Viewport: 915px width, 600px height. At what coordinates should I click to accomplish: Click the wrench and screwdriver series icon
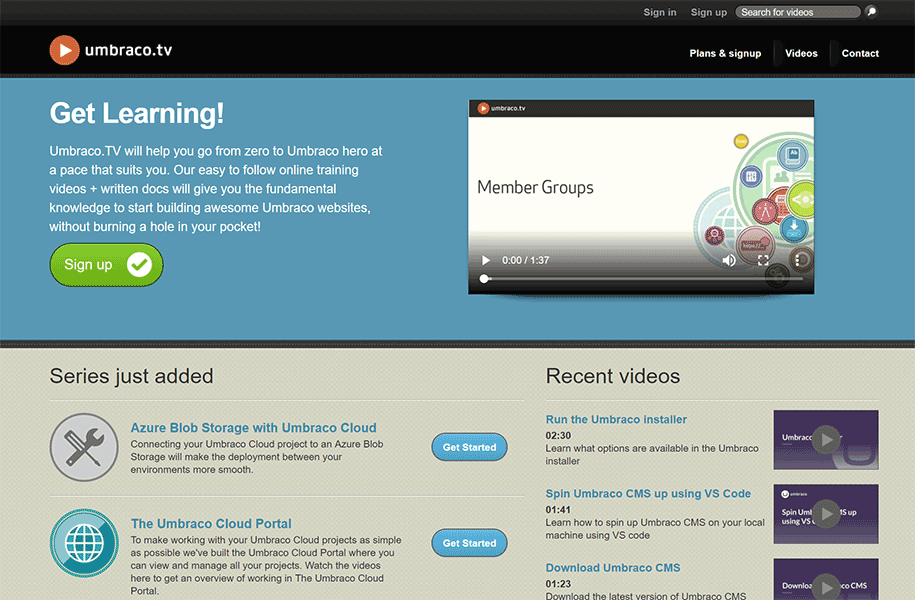84,447
